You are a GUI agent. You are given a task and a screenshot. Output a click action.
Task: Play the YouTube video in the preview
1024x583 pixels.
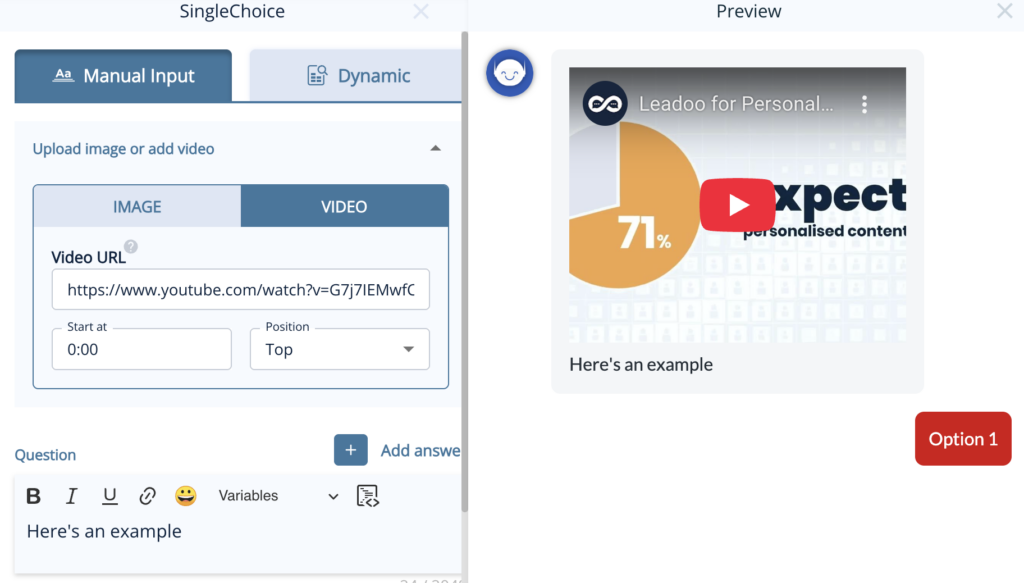pyautogui.click(x=737, y=204)
